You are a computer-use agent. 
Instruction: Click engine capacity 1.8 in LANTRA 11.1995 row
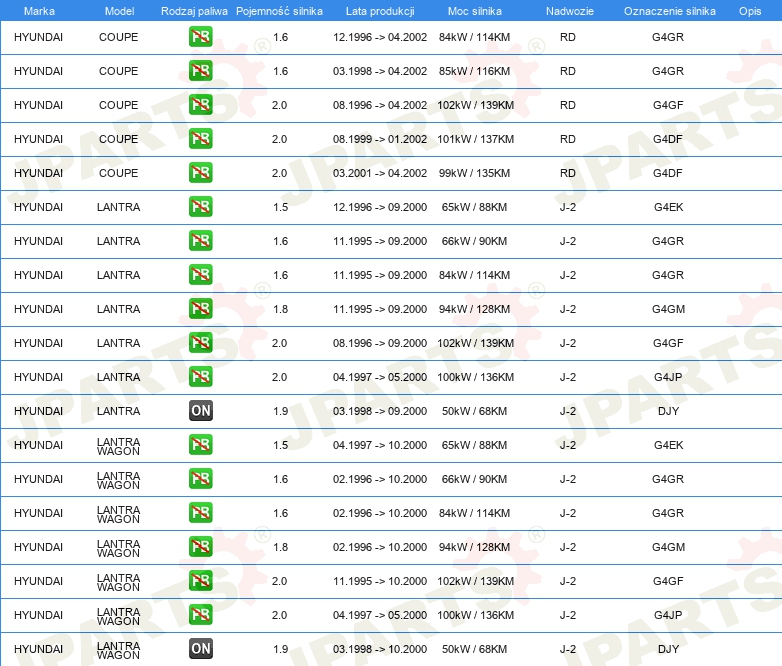[x=280, y=309]
